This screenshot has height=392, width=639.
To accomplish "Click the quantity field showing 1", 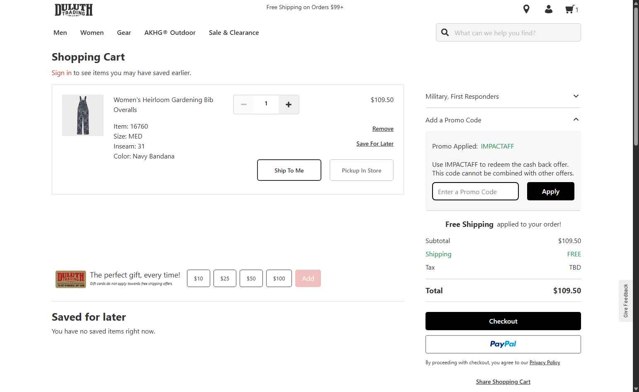I will click(266, 104).
